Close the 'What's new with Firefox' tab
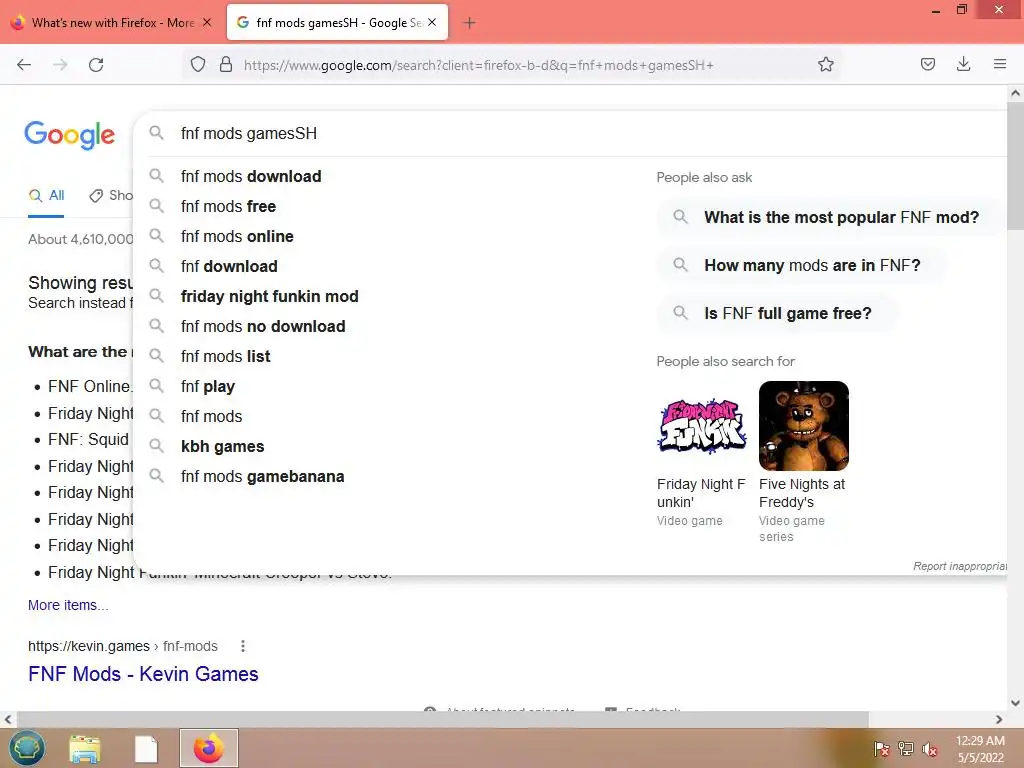Viewport: 1024px width, 768px height. [x=207, y=22]
